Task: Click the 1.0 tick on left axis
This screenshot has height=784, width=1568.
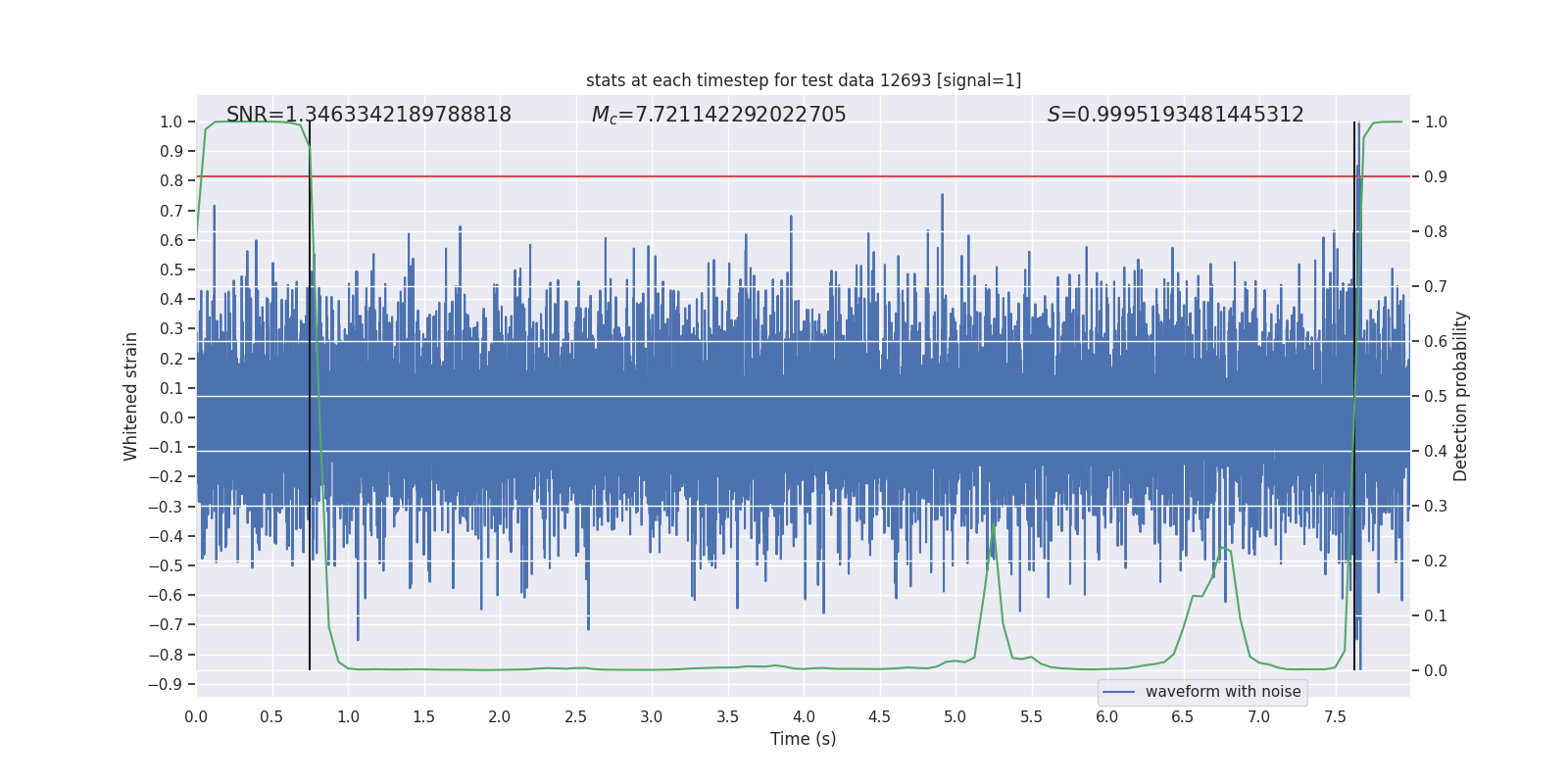Action: click(x=171, y=122)
